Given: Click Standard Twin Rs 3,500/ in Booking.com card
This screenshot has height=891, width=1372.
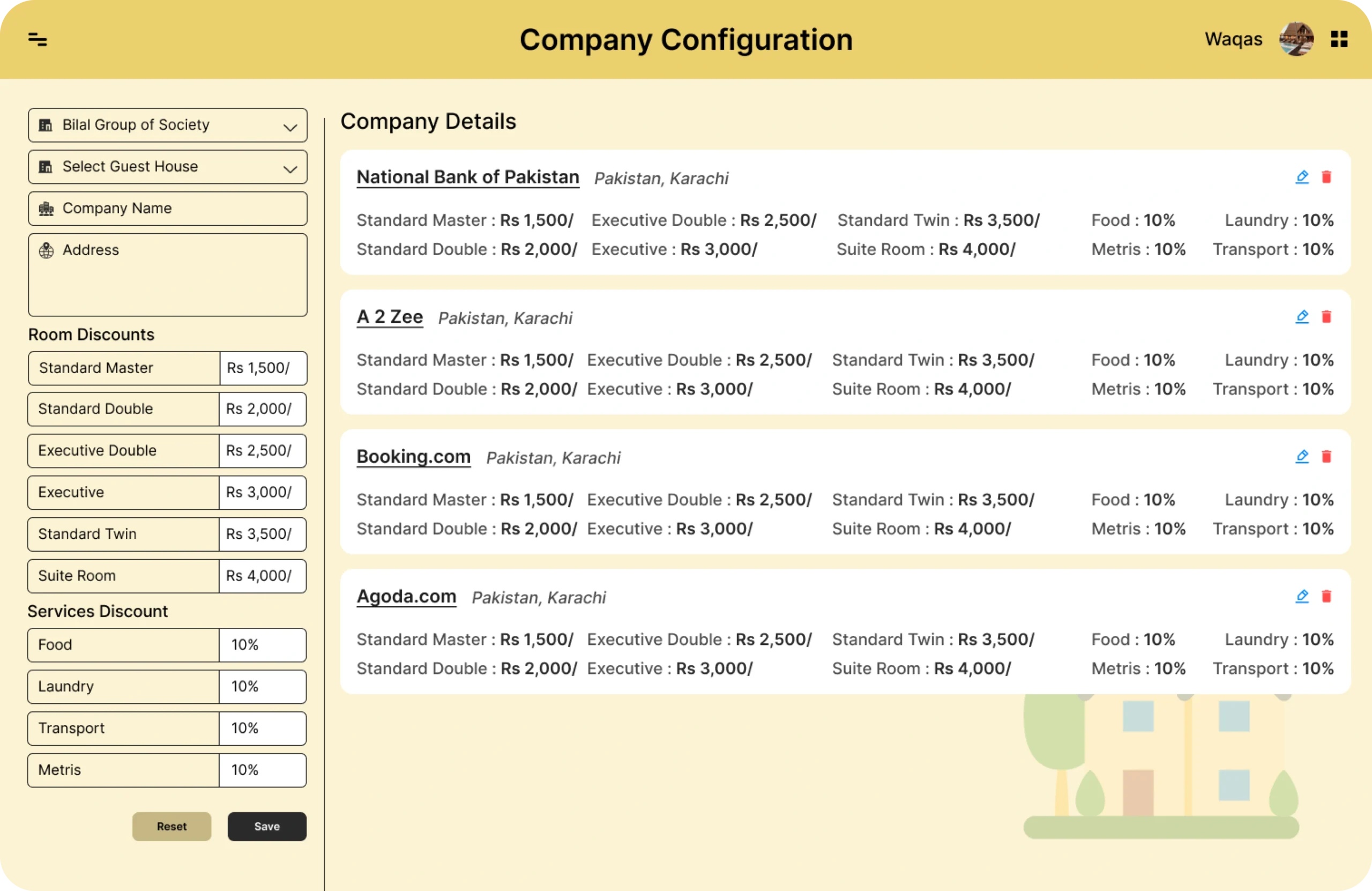Looking at the screenshot, I should 933,500.
